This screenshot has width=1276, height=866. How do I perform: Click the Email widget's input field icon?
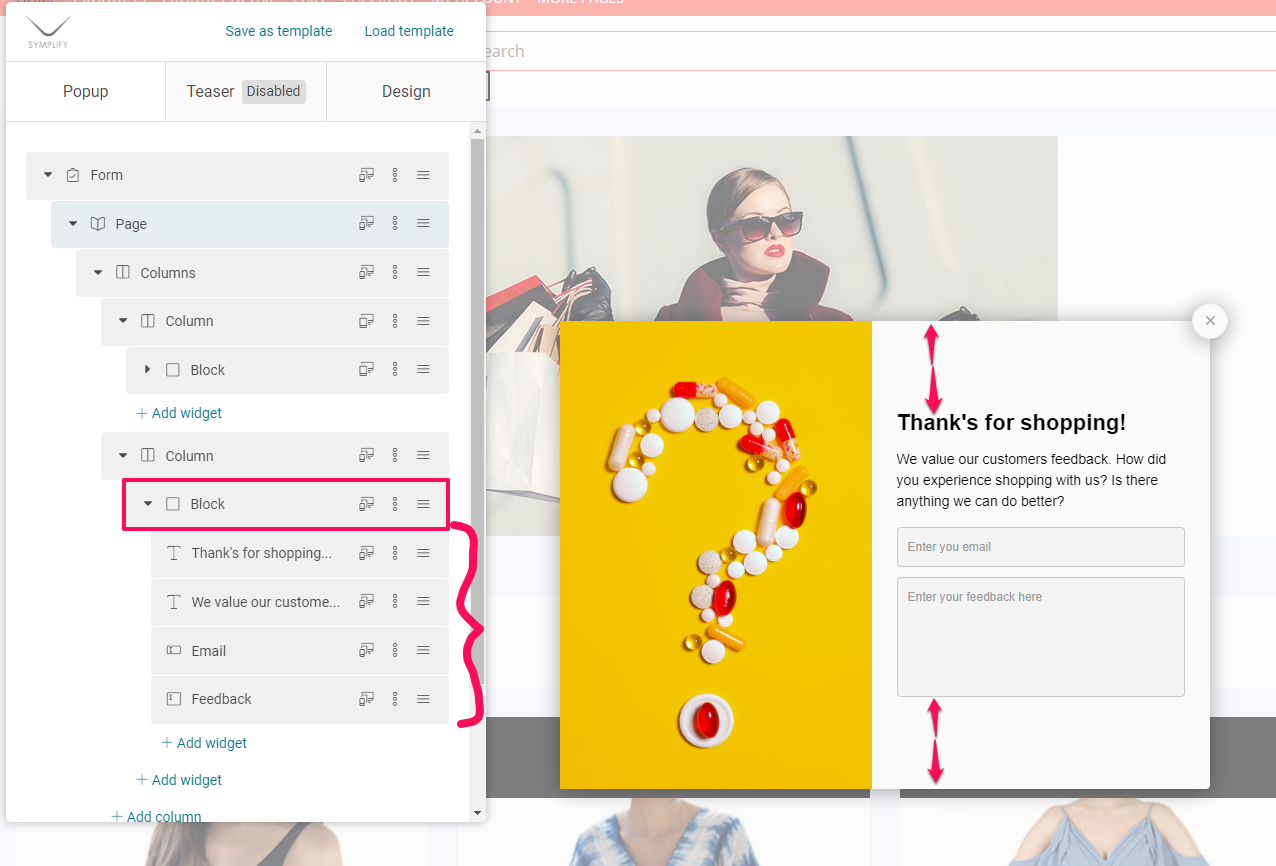pos(172,650)
